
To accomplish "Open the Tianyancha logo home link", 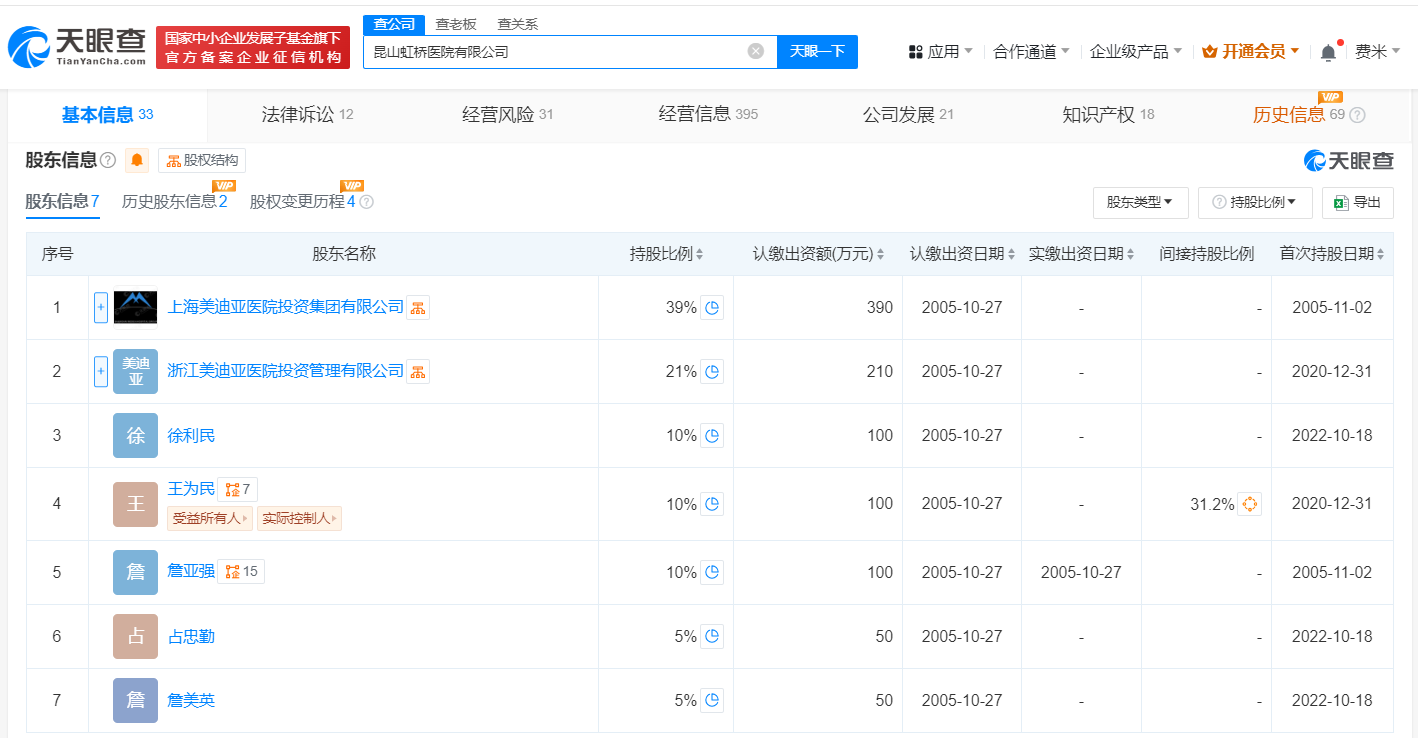I will [77, 46].
